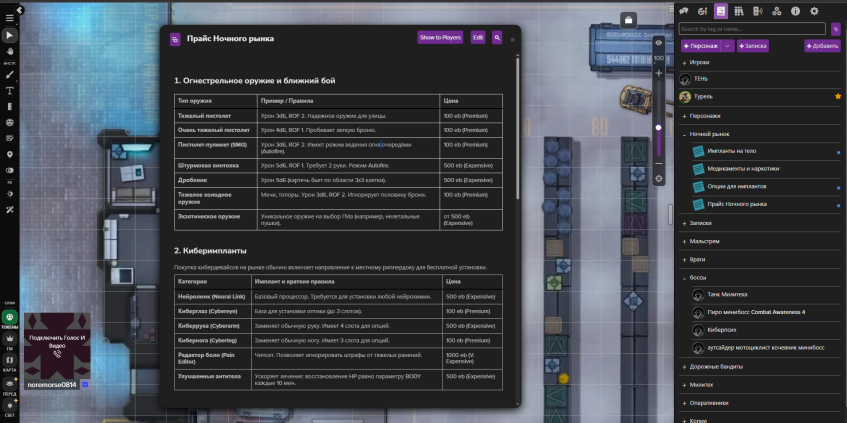
Task: Open the dice rolling tool
Action: [9, 123]
